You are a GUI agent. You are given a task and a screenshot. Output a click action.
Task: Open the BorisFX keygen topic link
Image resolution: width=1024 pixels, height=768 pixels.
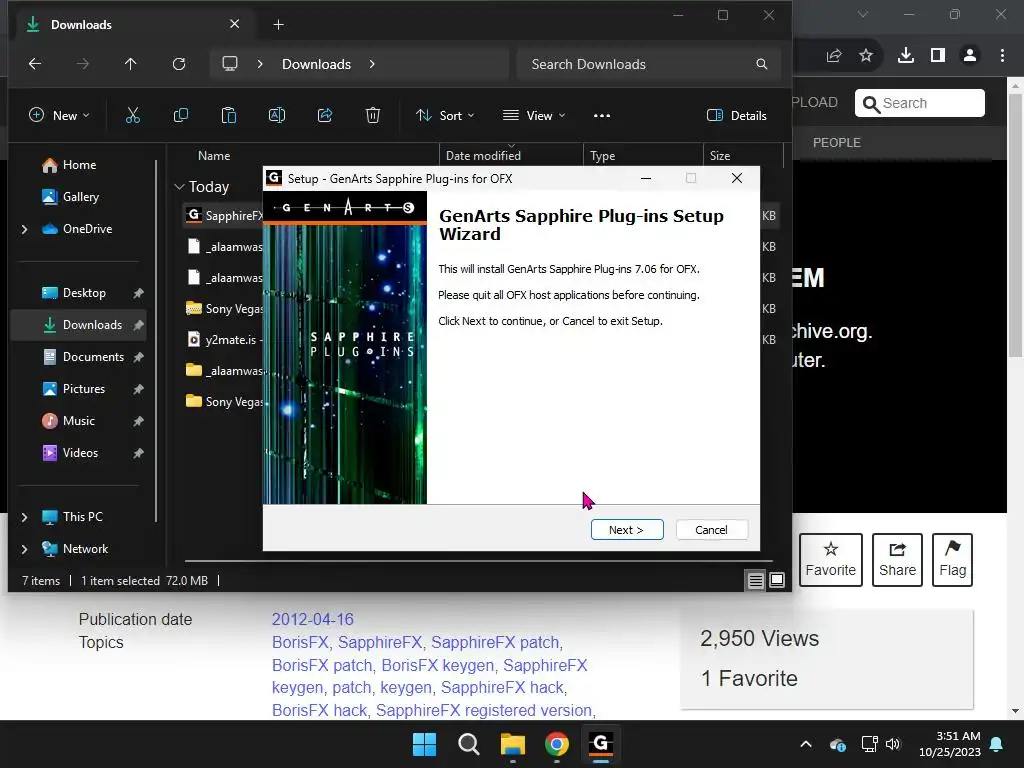[x=438, y=665]
